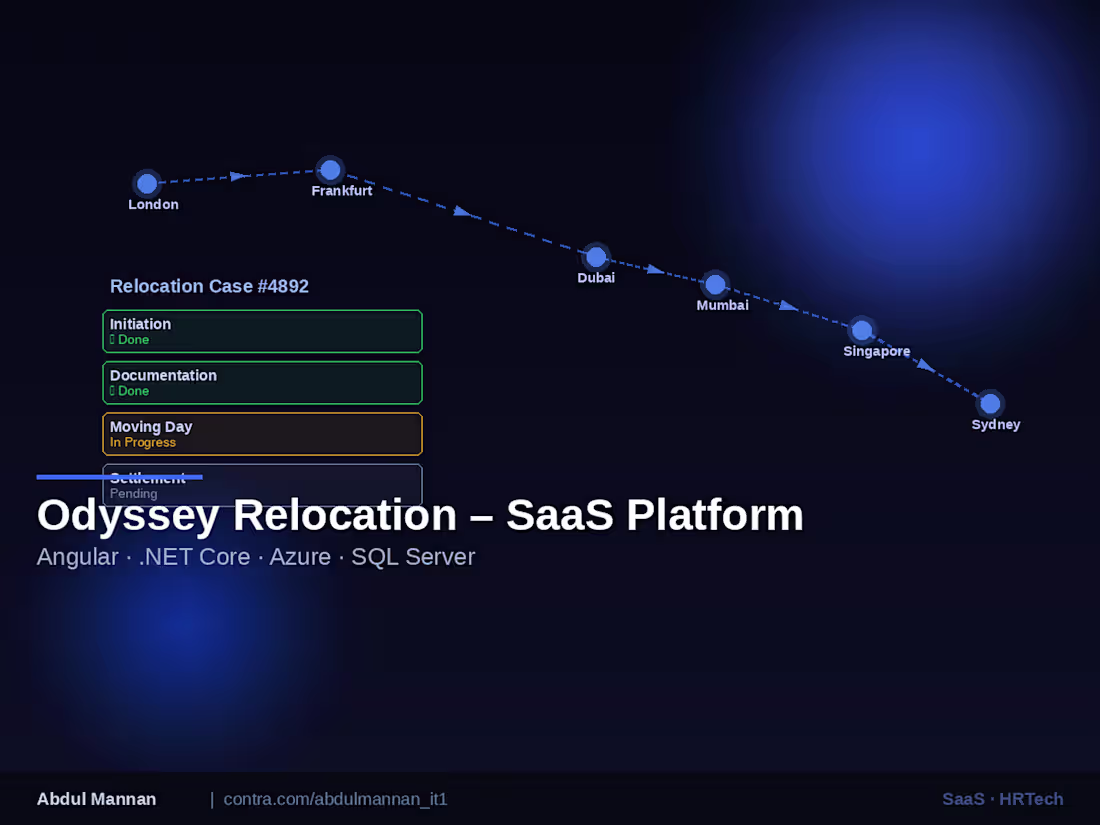Image resolution: width=1100 pixels, height=825 pixels.
Task: Click the Relocation Case #4892 heading
Action: click(209, 286)
